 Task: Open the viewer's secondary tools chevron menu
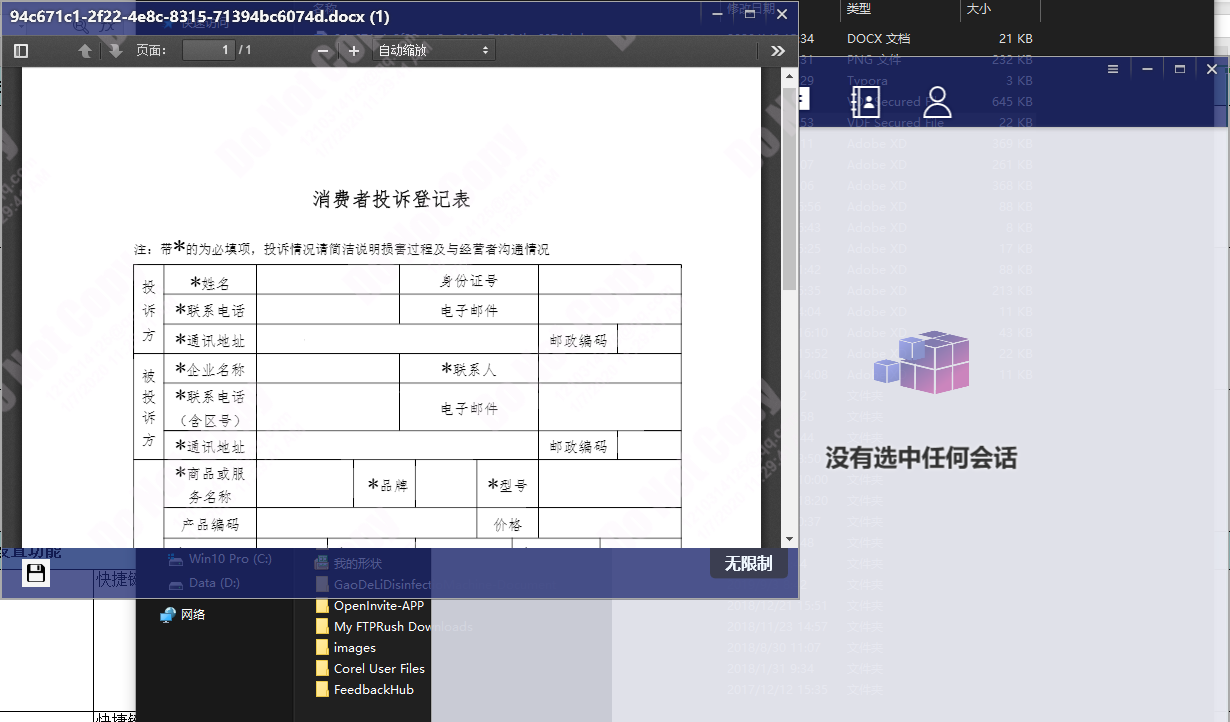[779, 50]
